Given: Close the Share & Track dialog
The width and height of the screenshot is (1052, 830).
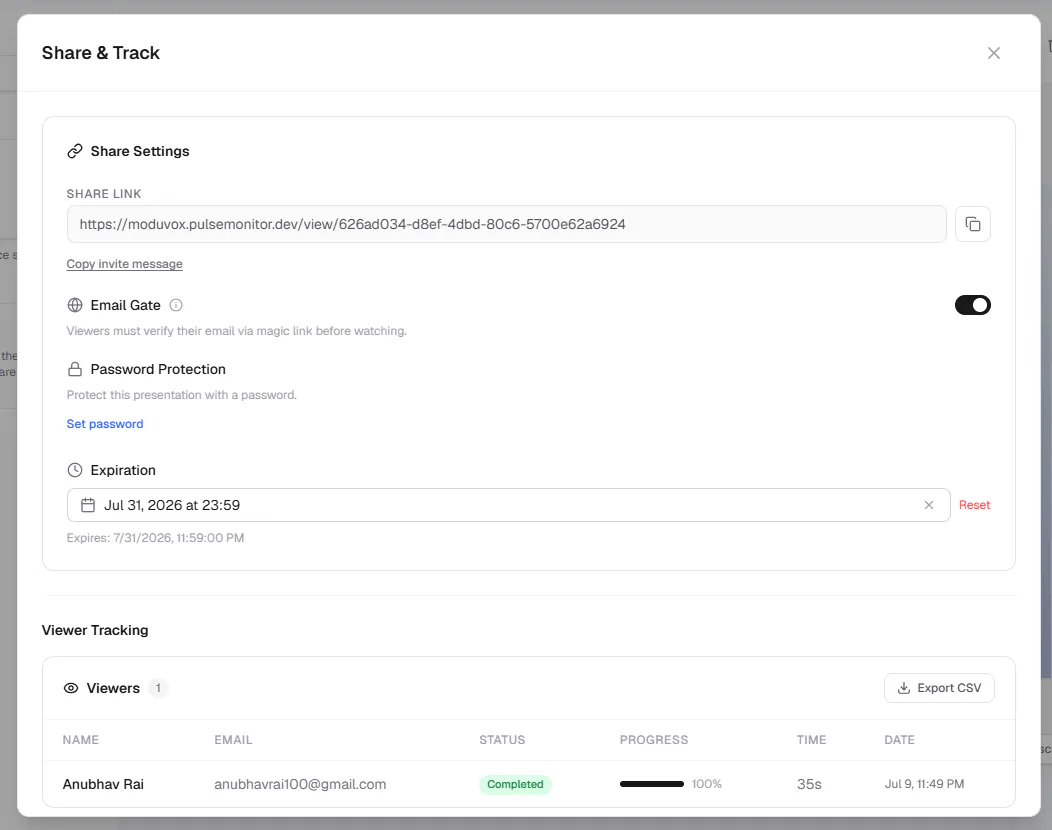Looking at the screenshot, I should [994, 53].
